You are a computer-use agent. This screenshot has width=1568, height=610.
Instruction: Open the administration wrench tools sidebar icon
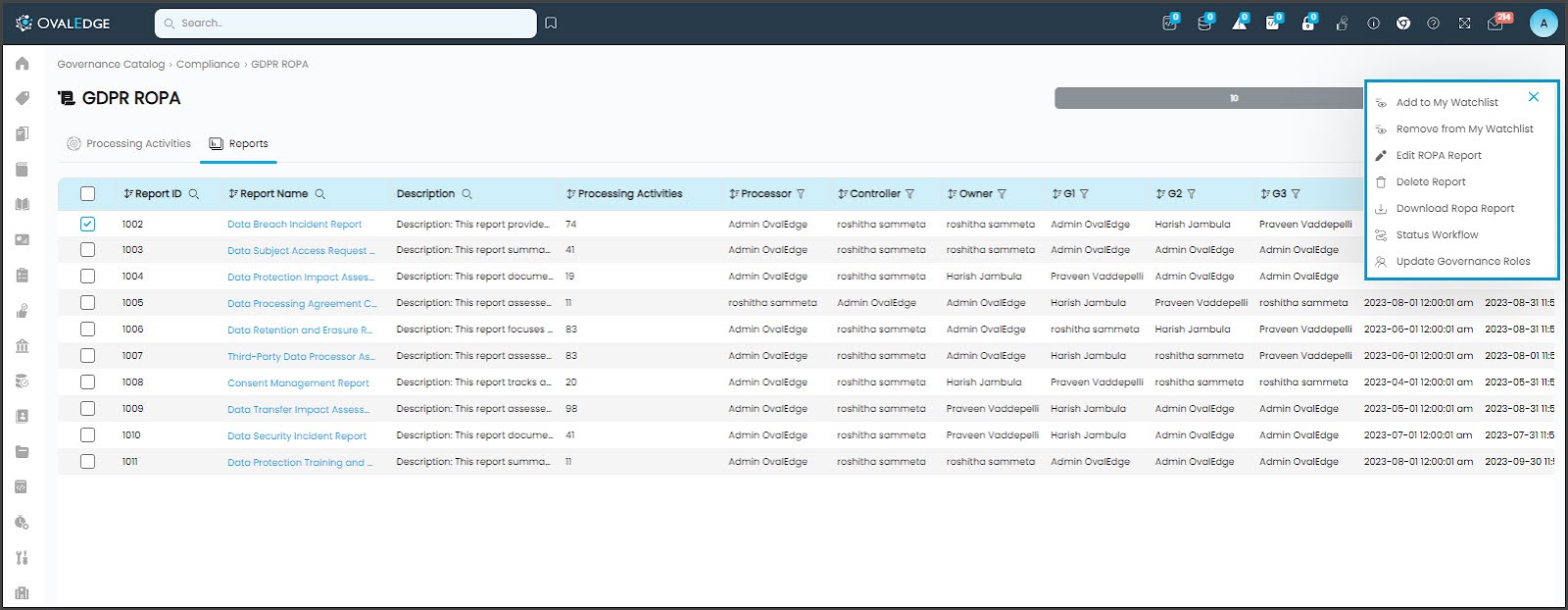(x=23, y=558)
